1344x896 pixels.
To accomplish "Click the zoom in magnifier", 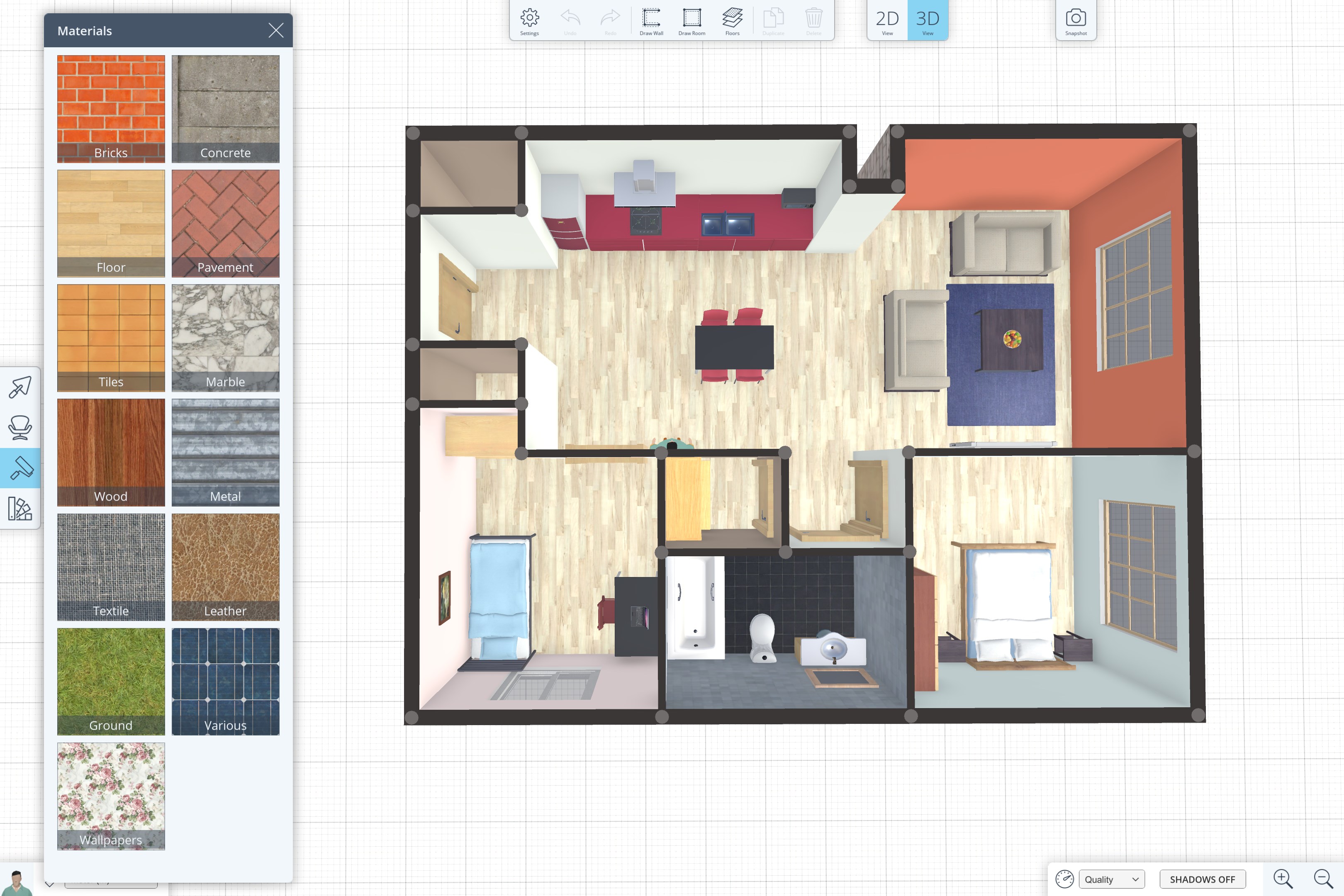I will click(1282, 878).
